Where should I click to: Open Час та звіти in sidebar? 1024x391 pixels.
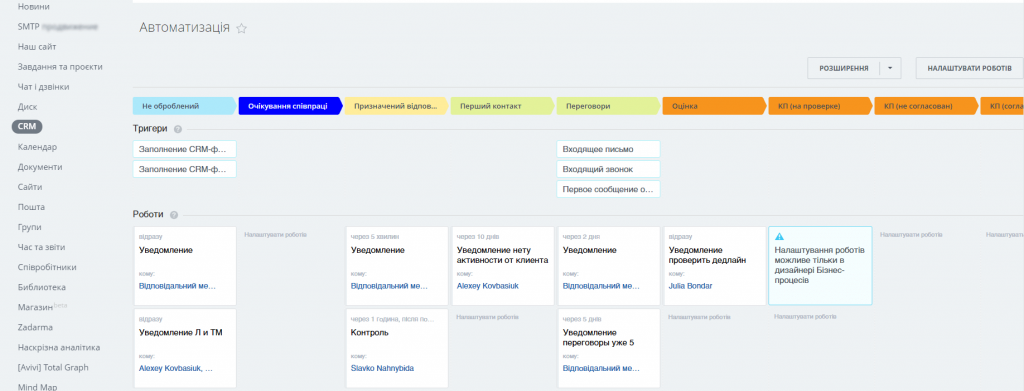(42, 247)
